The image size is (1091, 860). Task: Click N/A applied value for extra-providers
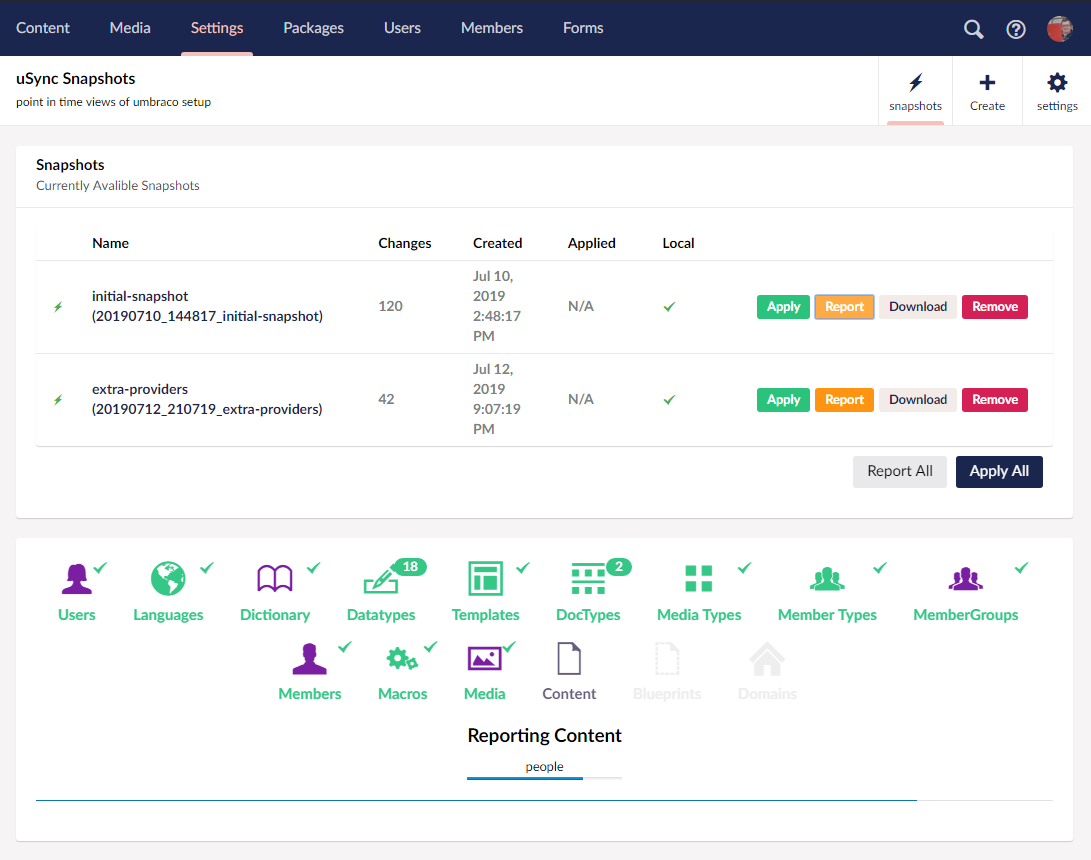[580, 400]
